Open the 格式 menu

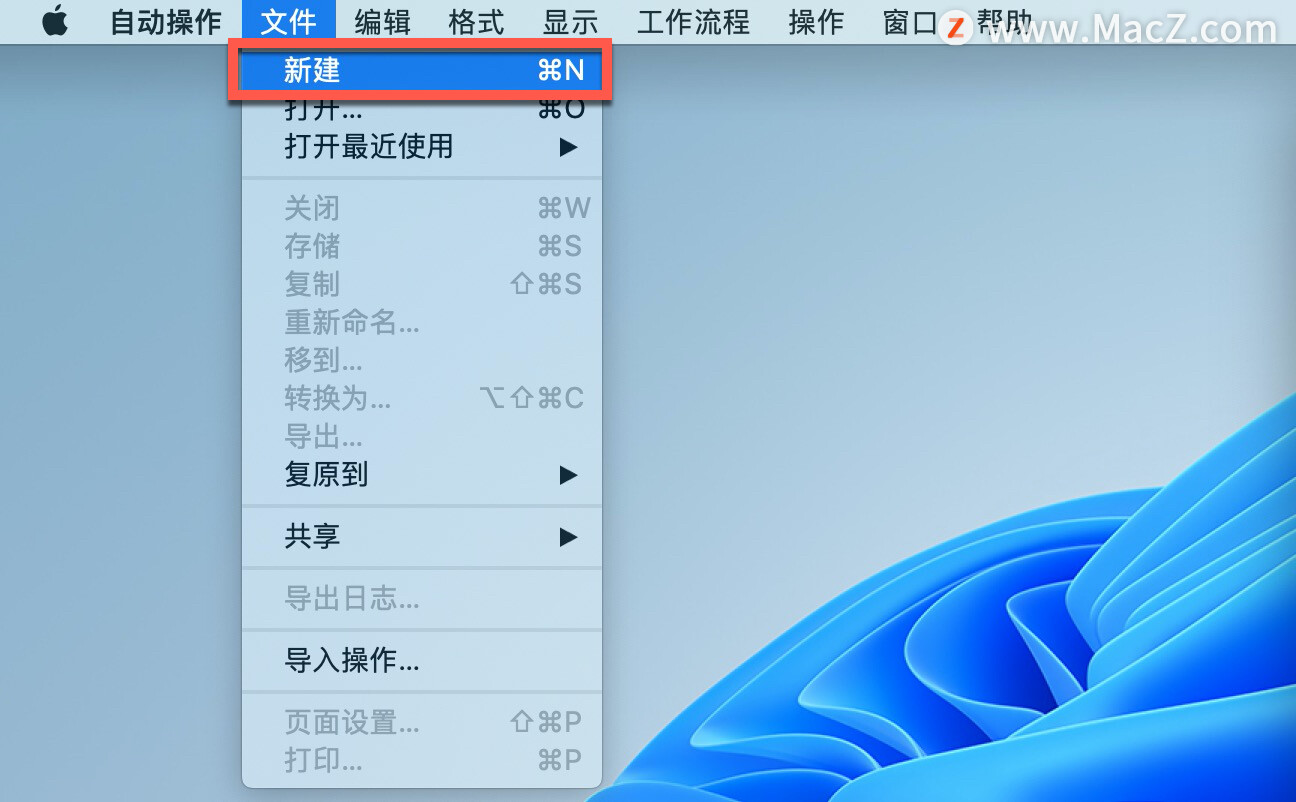[x=475, y=20]
